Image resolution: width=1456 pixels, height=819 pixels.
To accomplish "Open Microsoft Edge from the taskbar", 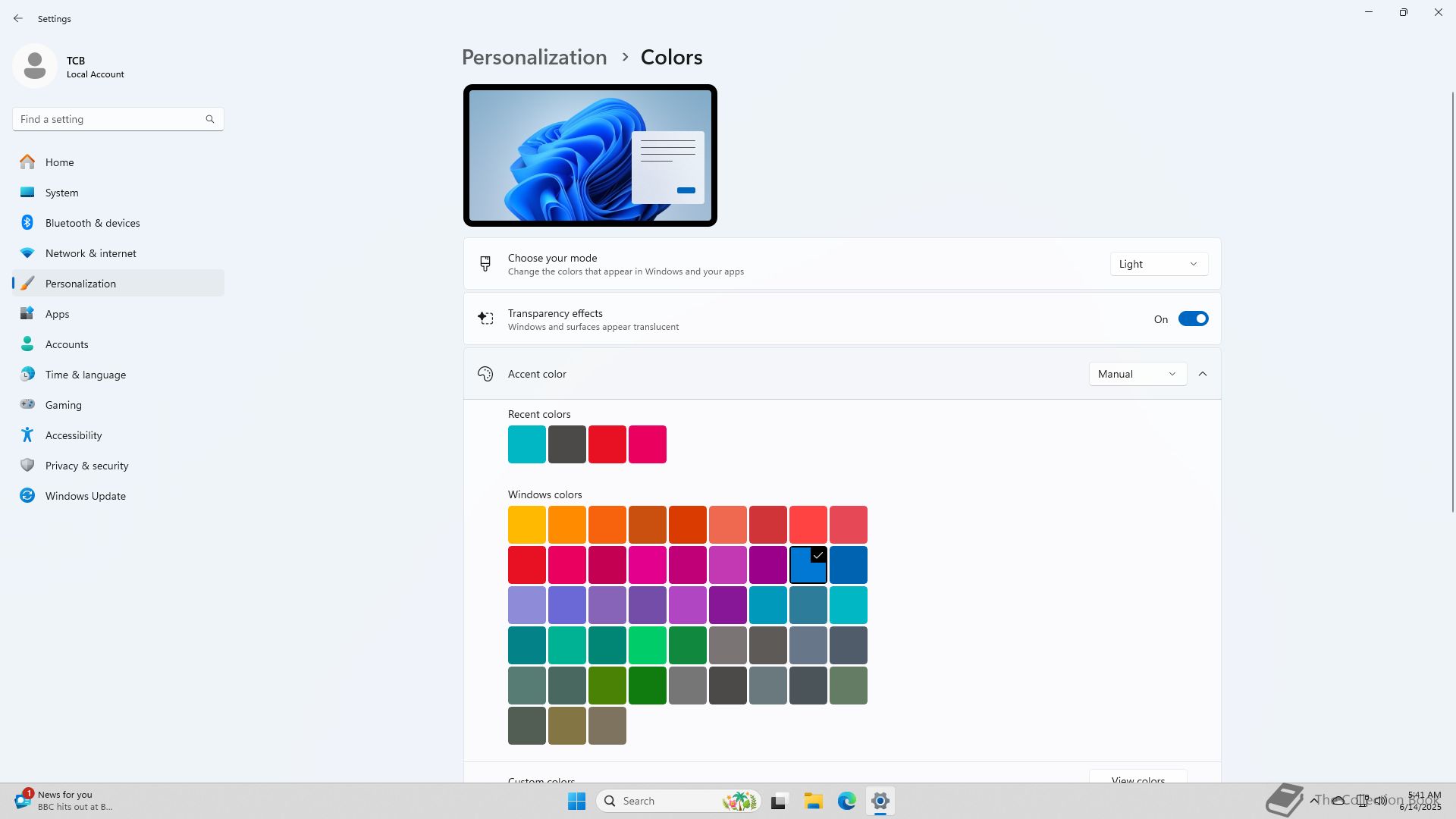I will [846, 801].
